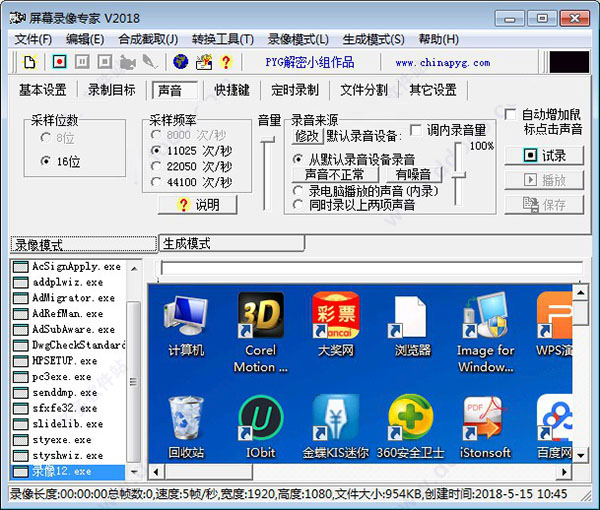Switch to the 录制目标 tab
This screenshot has height=510, width=600.
[111, 90]
